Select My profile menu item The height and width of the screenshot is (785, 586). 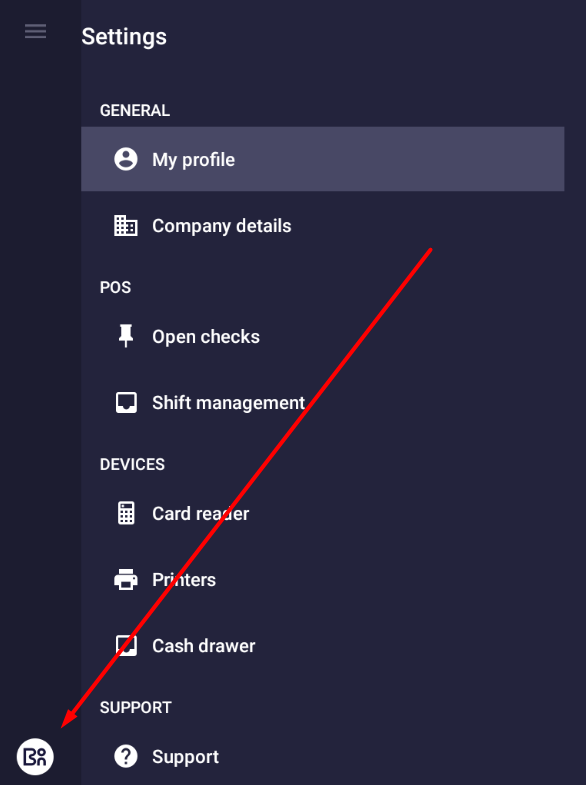323,159
